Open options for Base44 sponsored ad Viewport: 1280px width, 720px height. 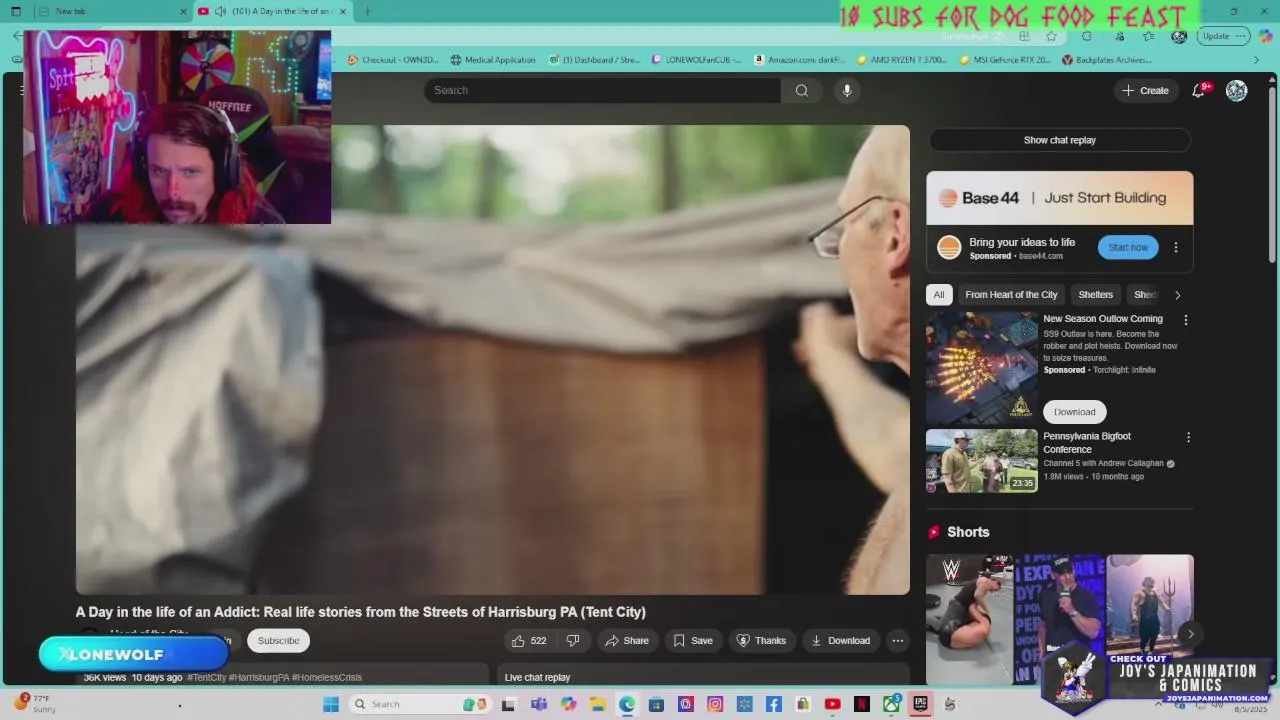tap(1176, 247)
